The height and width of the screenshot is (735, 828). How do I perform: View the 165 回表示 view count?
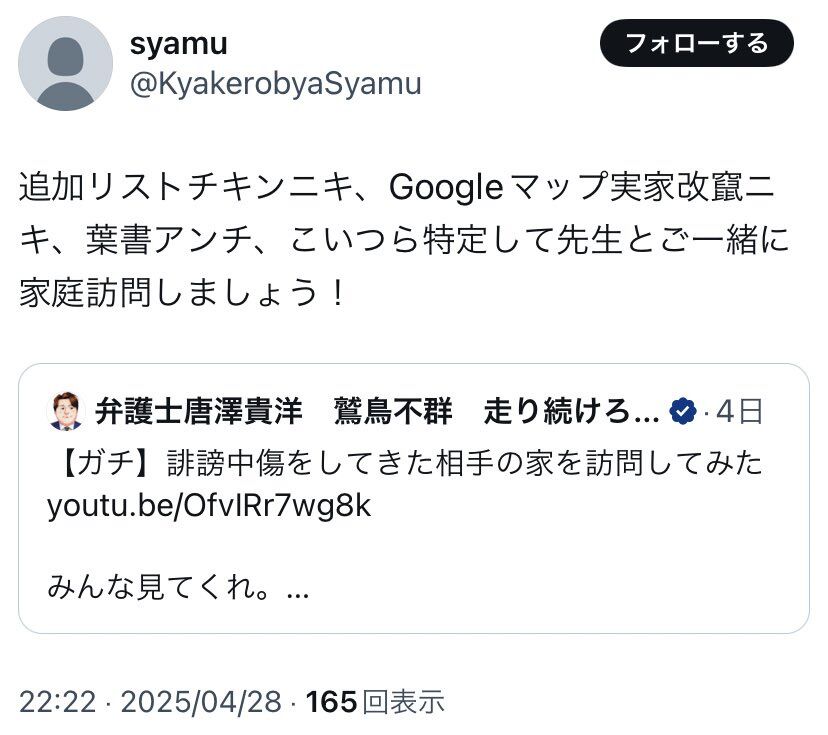[375, 702]
